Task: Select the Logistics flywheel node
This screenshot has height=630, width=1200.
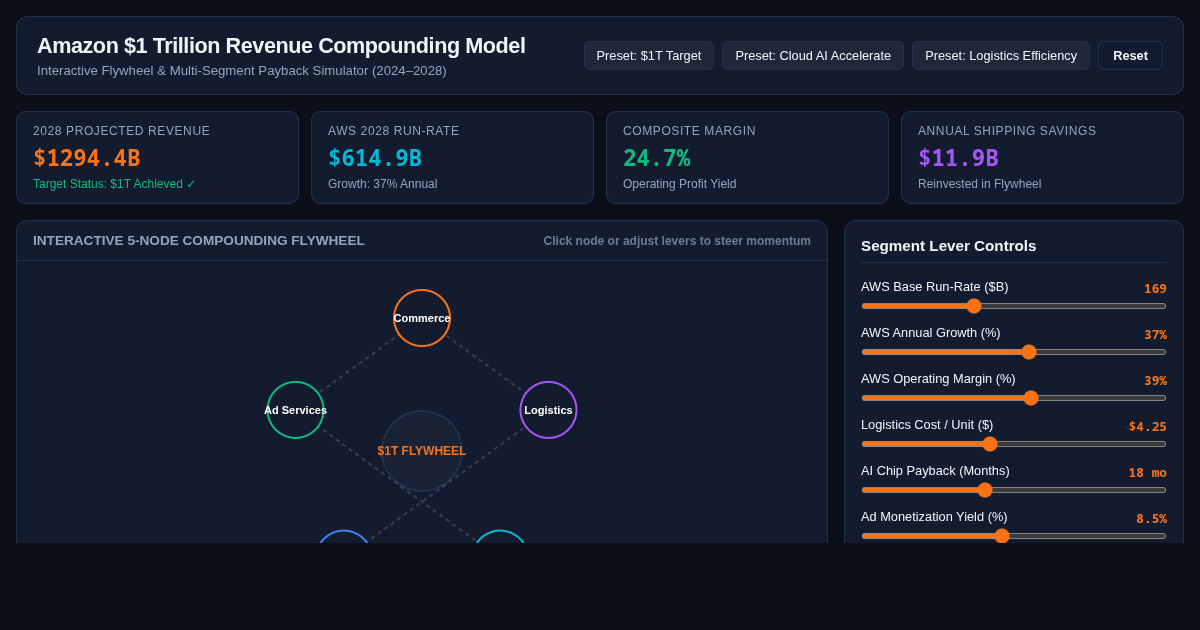Action: click(548, 410)
